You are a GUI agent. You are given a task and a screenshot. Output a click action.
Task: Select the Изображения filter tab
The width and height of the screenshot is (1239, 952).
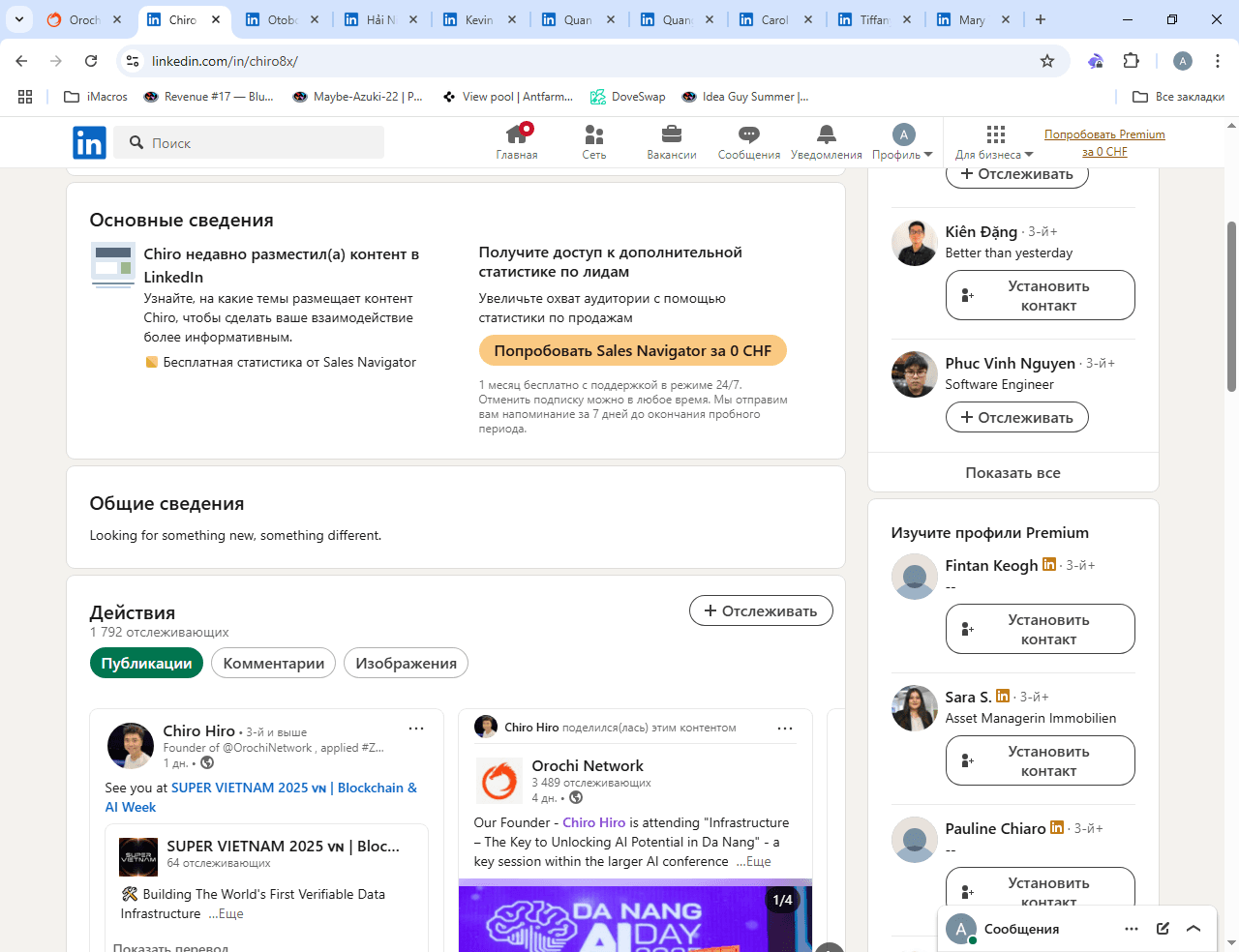(x=406, y=663)
